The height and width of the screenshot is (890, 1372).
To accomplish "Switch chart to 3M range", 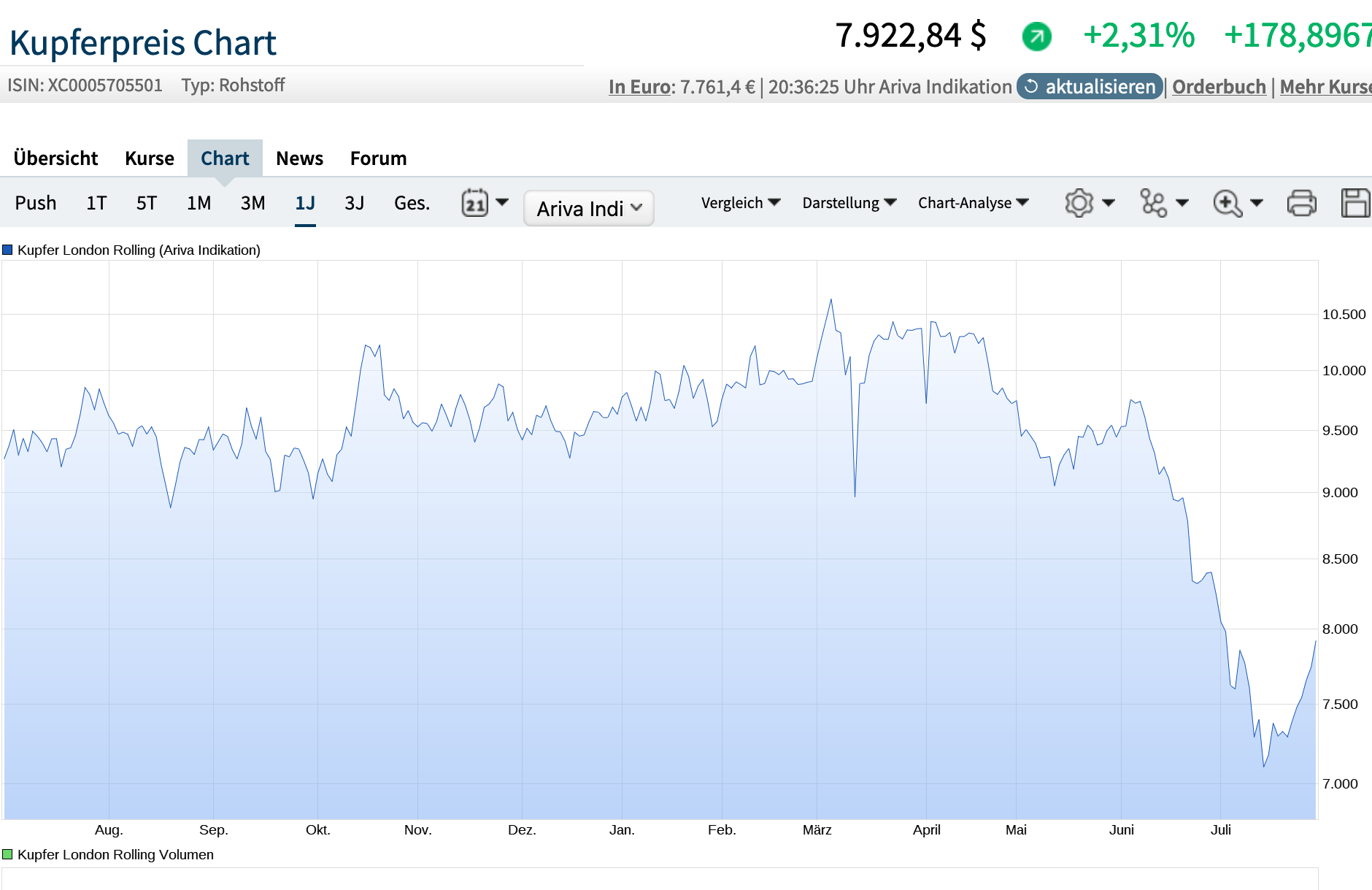I will coord(253,203).
